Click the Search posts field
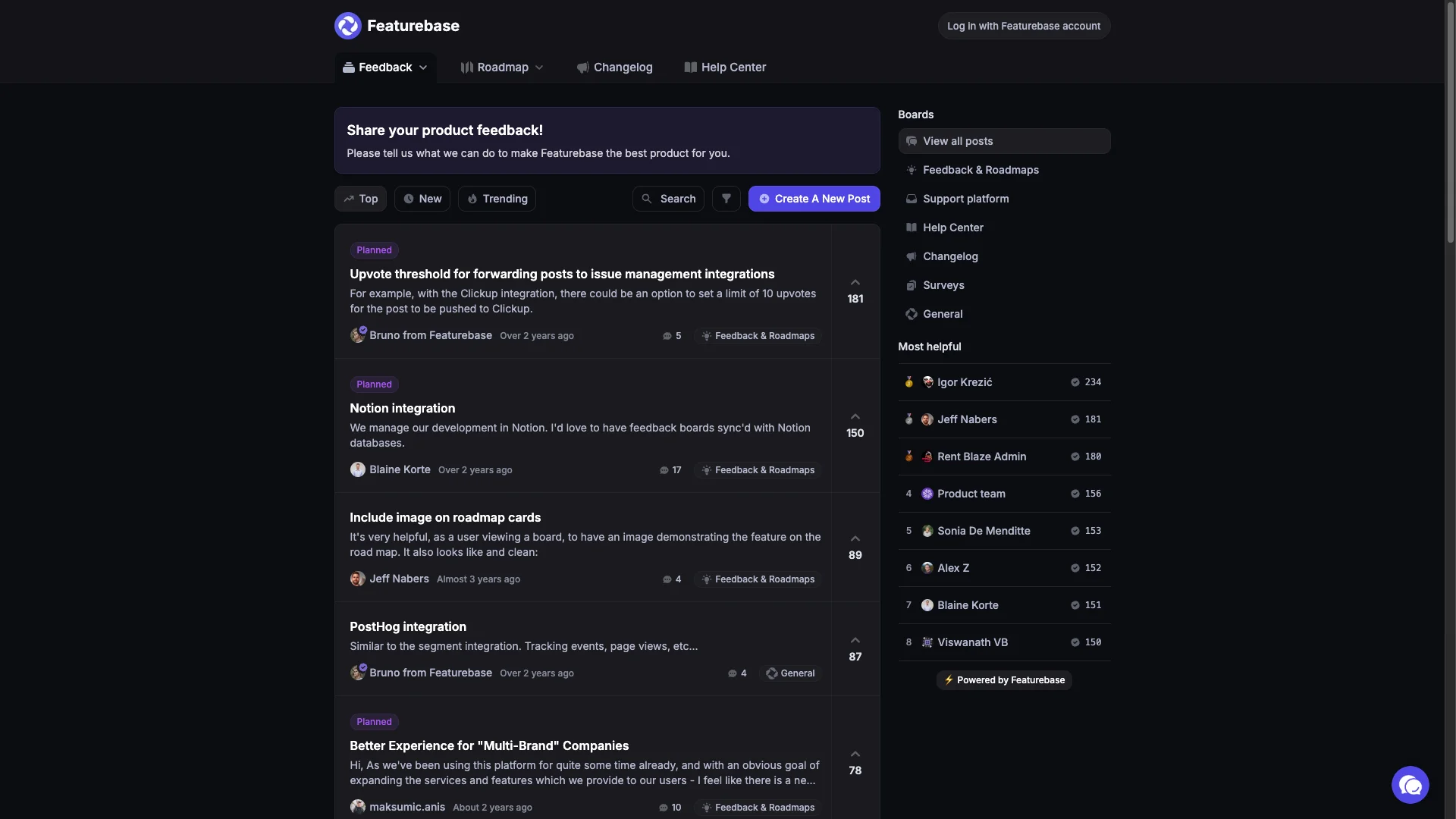1456x819 pixels. pyautogui.click(x=668, y=199)
